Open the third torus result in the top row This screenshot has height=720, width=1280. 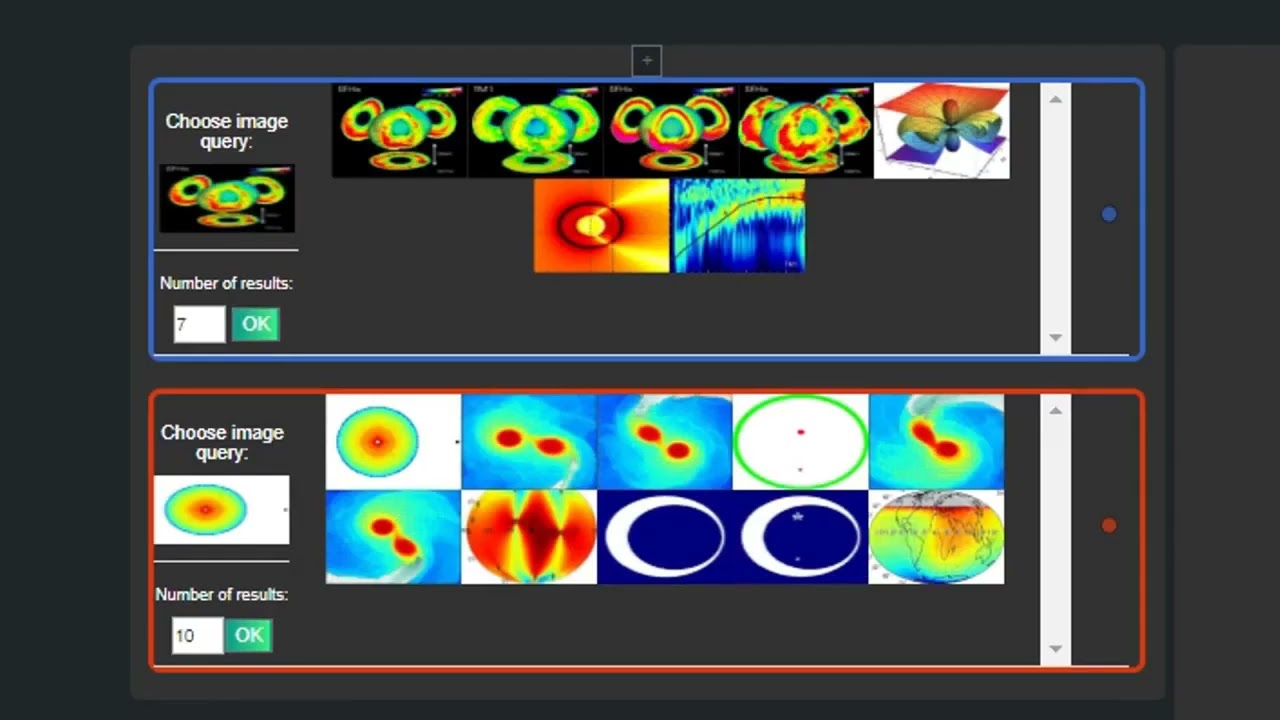point(671,131)
